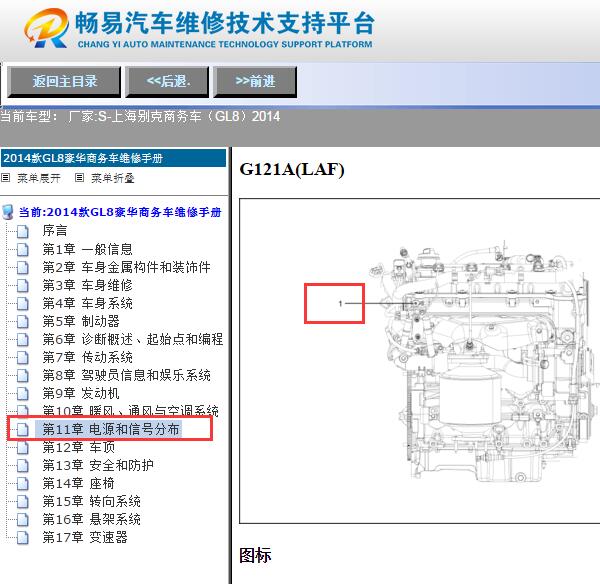The height and width of the screenshot is (584, 600).
Task: Select 第11章 电源和信号分布
Action: tap(111, 429)
